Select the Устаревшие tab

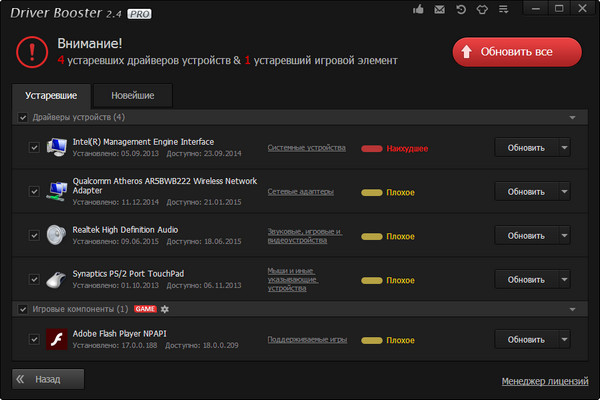(51, 96)
